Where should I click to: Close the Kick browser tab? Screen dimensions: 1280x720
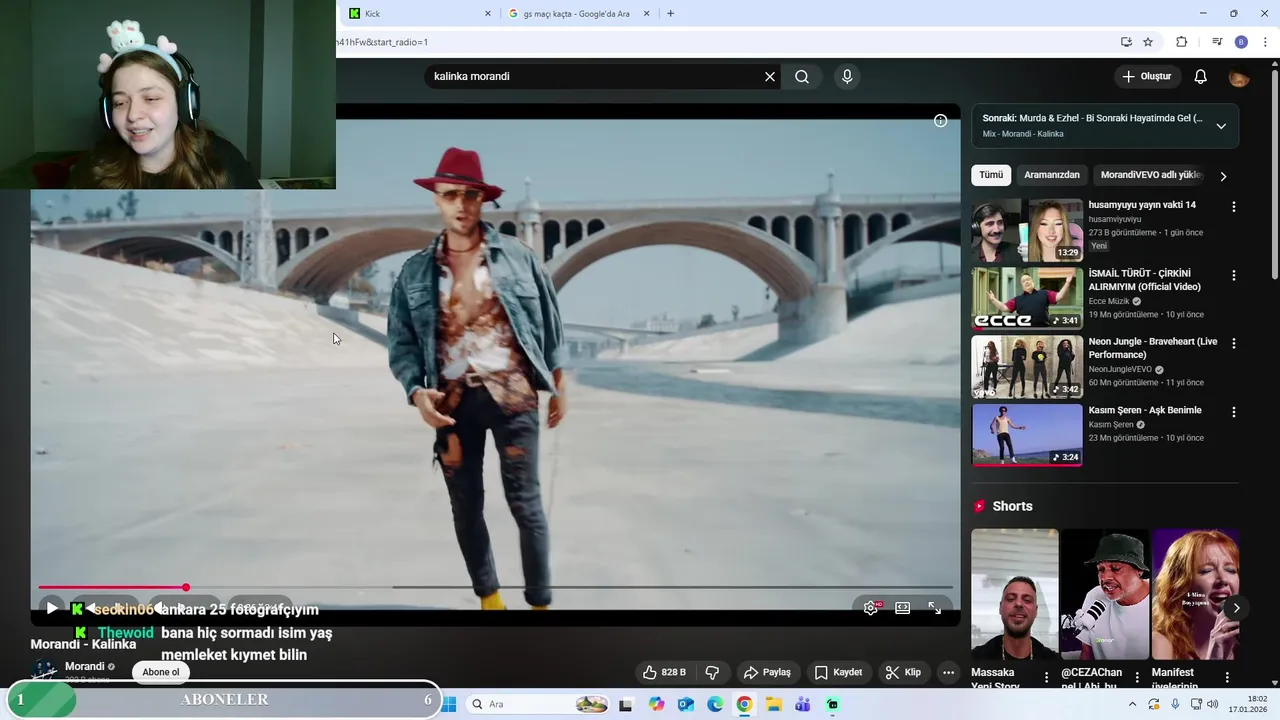(x=488, y=14)
